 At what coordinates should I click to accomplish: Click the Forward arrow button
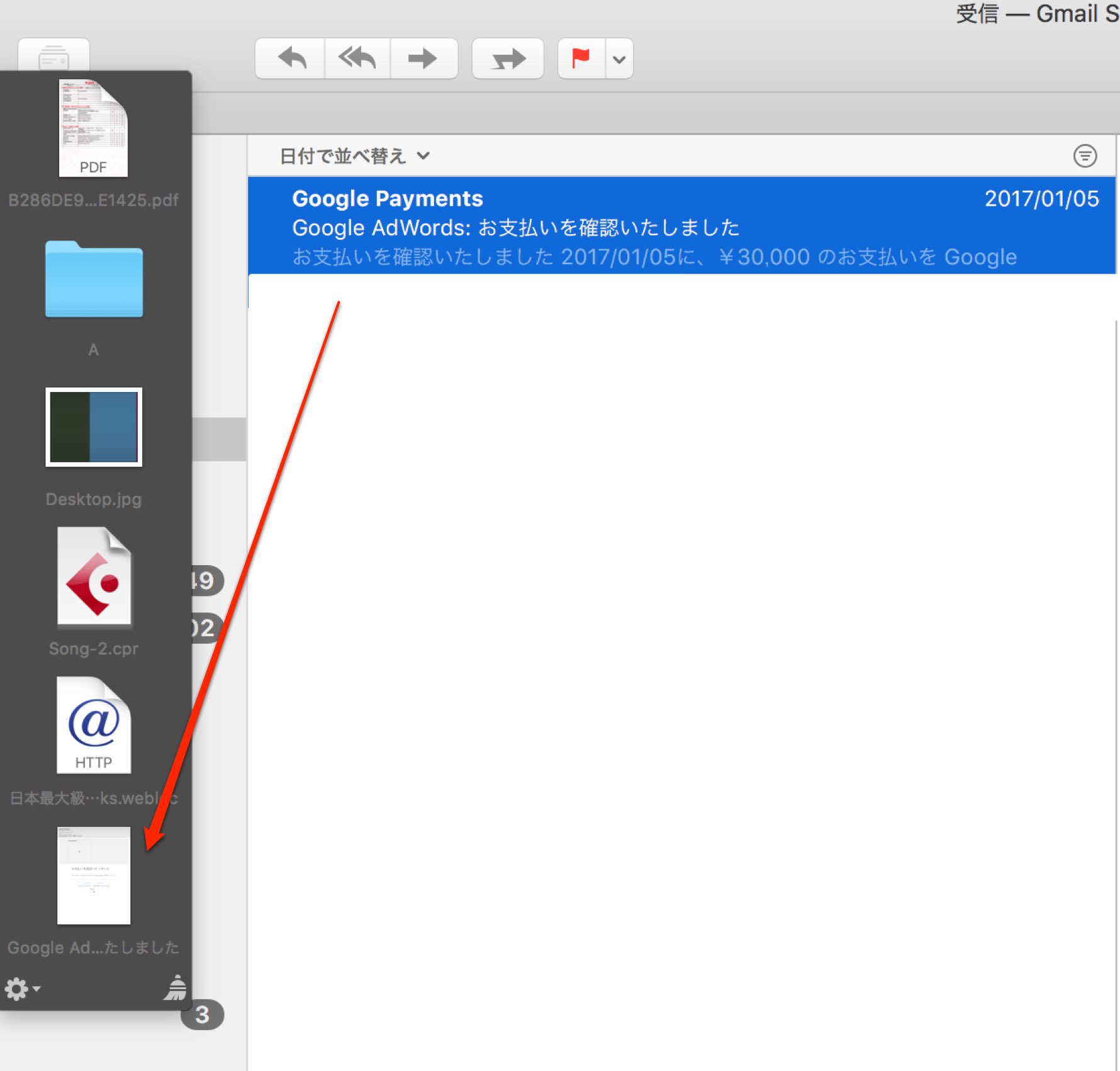(x=423, y=59)
